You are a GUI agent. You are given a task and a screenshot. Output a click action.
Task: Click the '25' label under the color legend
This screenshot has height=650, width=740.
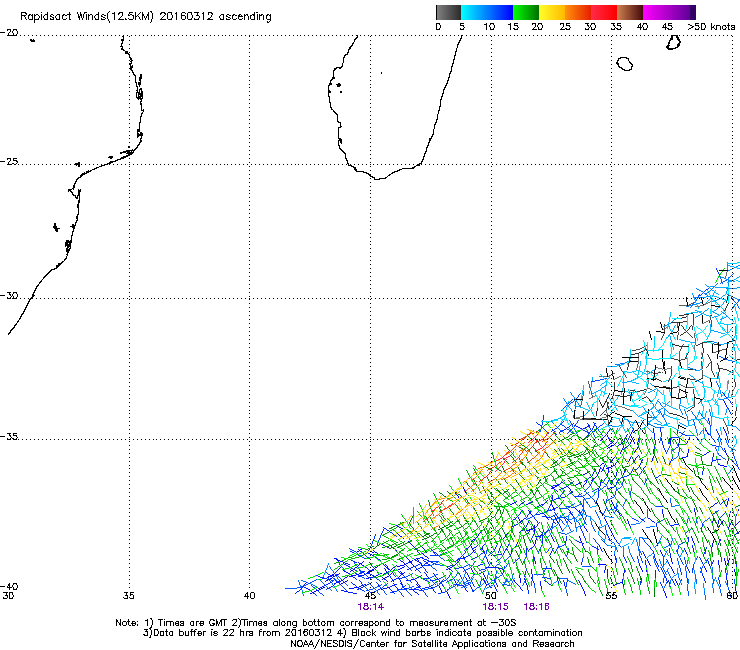(565, 27)
